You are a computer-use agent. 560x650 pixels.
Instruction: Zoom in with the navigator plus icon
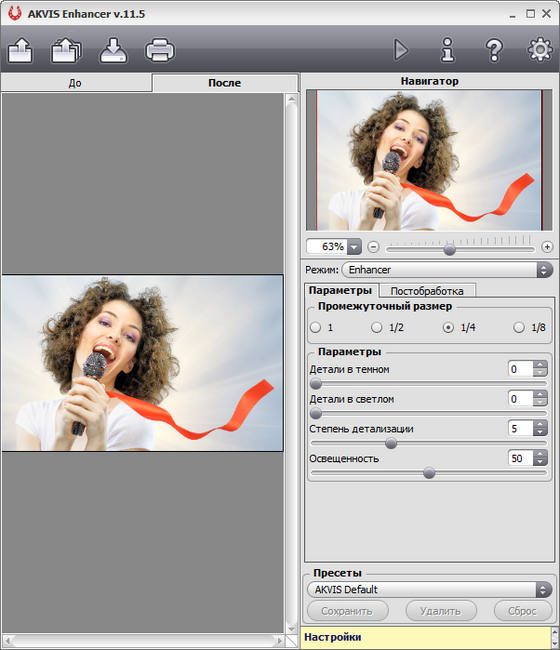pyautogui.click(x=547, y=247)
